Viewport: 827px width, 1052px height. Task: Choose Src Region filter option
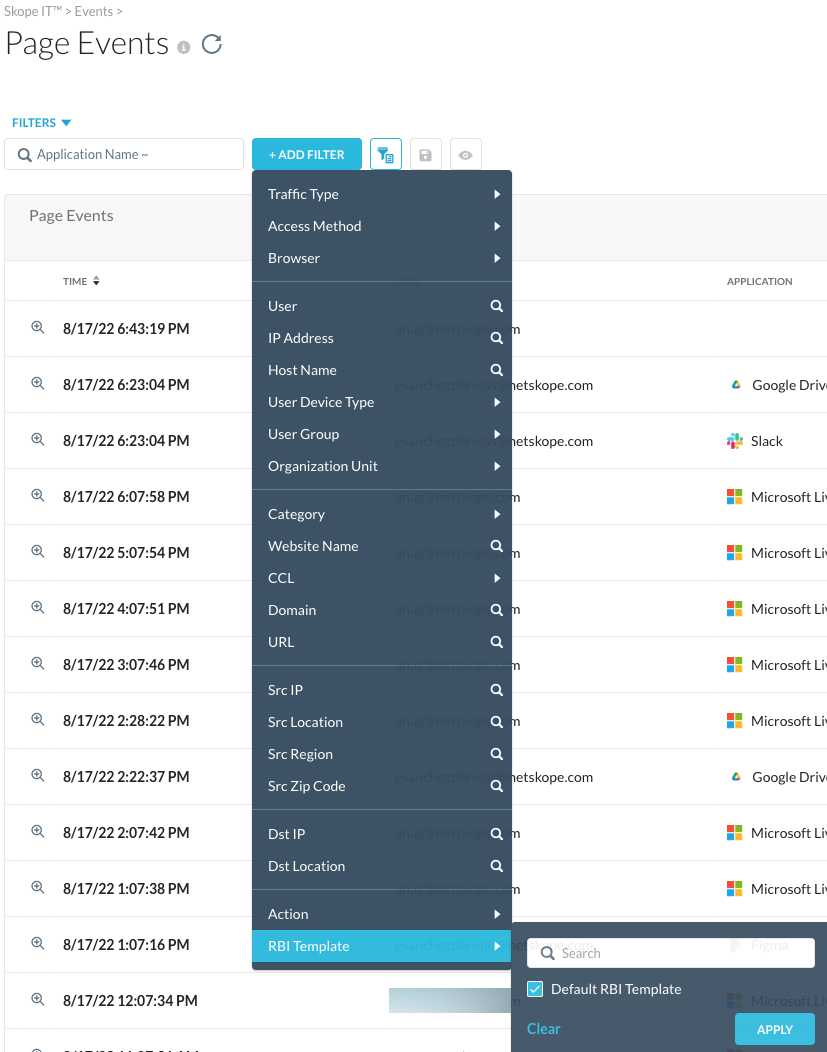(x=382, y=754)
